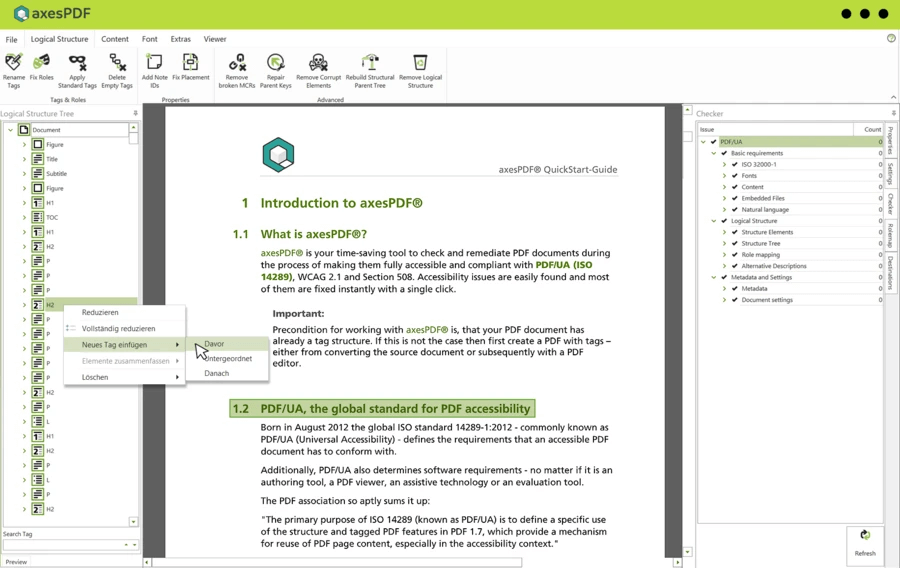Open the Properties side tab

(890, 141)
